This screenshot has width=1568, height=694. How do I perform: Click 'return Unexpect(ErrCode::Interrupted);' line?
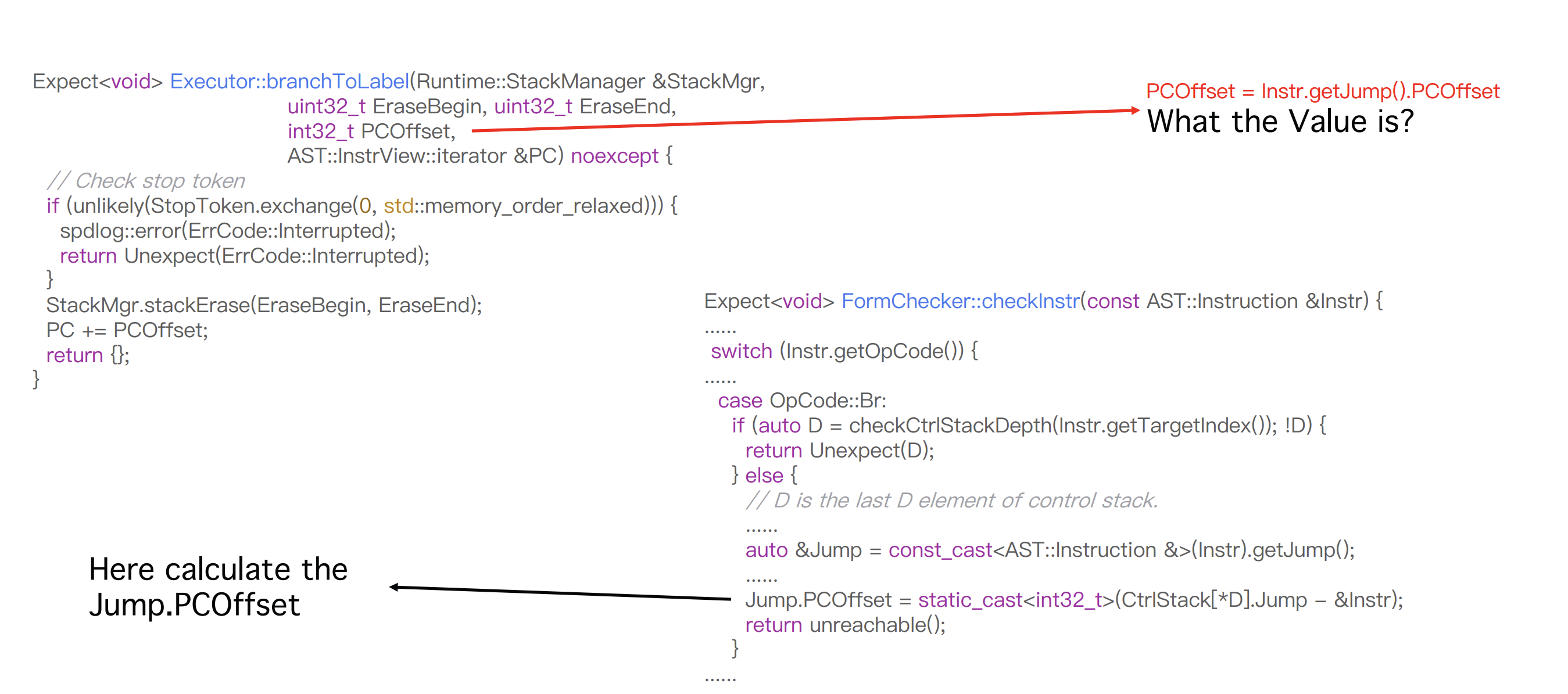click(245, 256)
